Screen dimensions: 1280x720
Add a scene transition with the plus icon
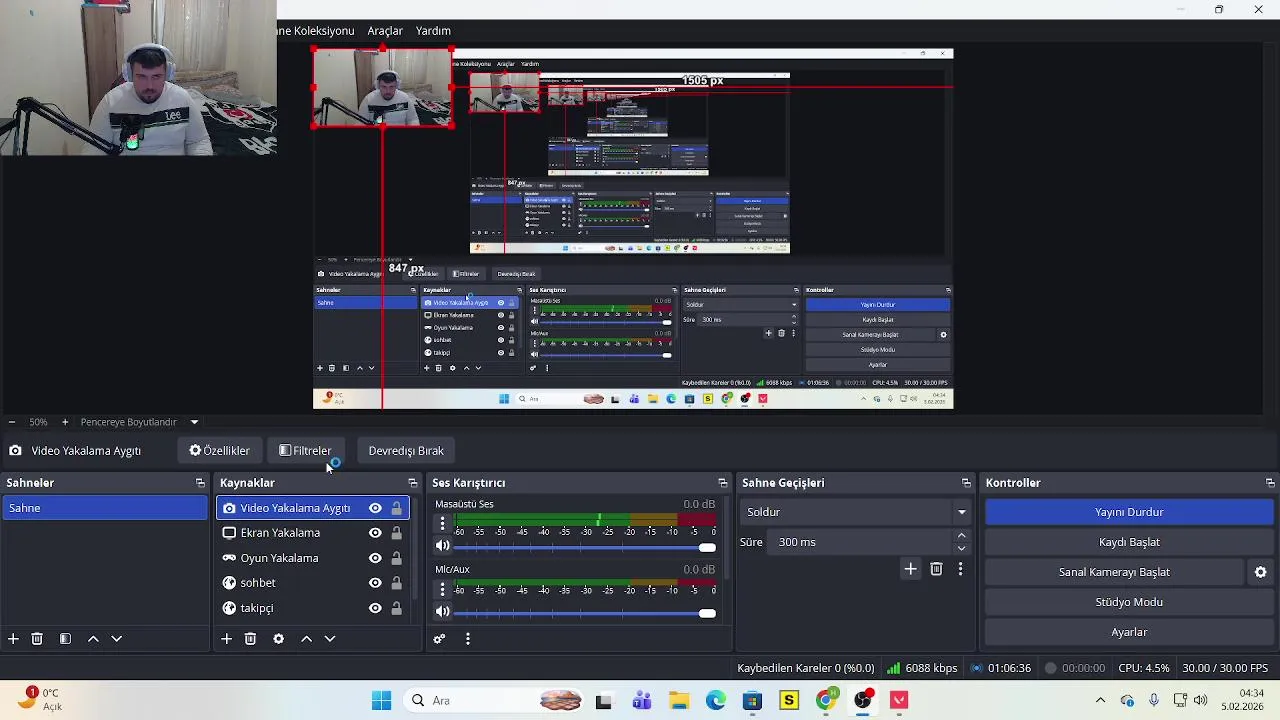[910, 569]
